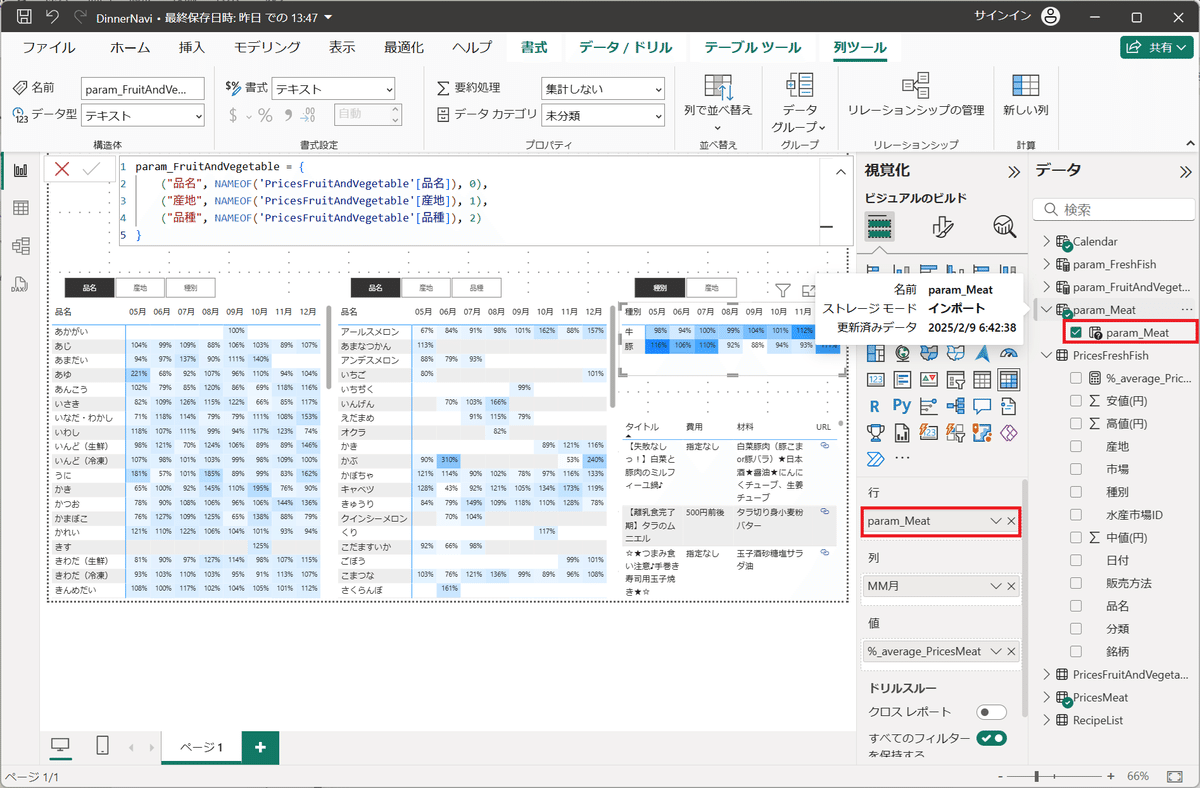This screenshot has height=788, width=1200.
Task: Open the テーブル ツール ribbon tab
Action: tap(752, 47)
